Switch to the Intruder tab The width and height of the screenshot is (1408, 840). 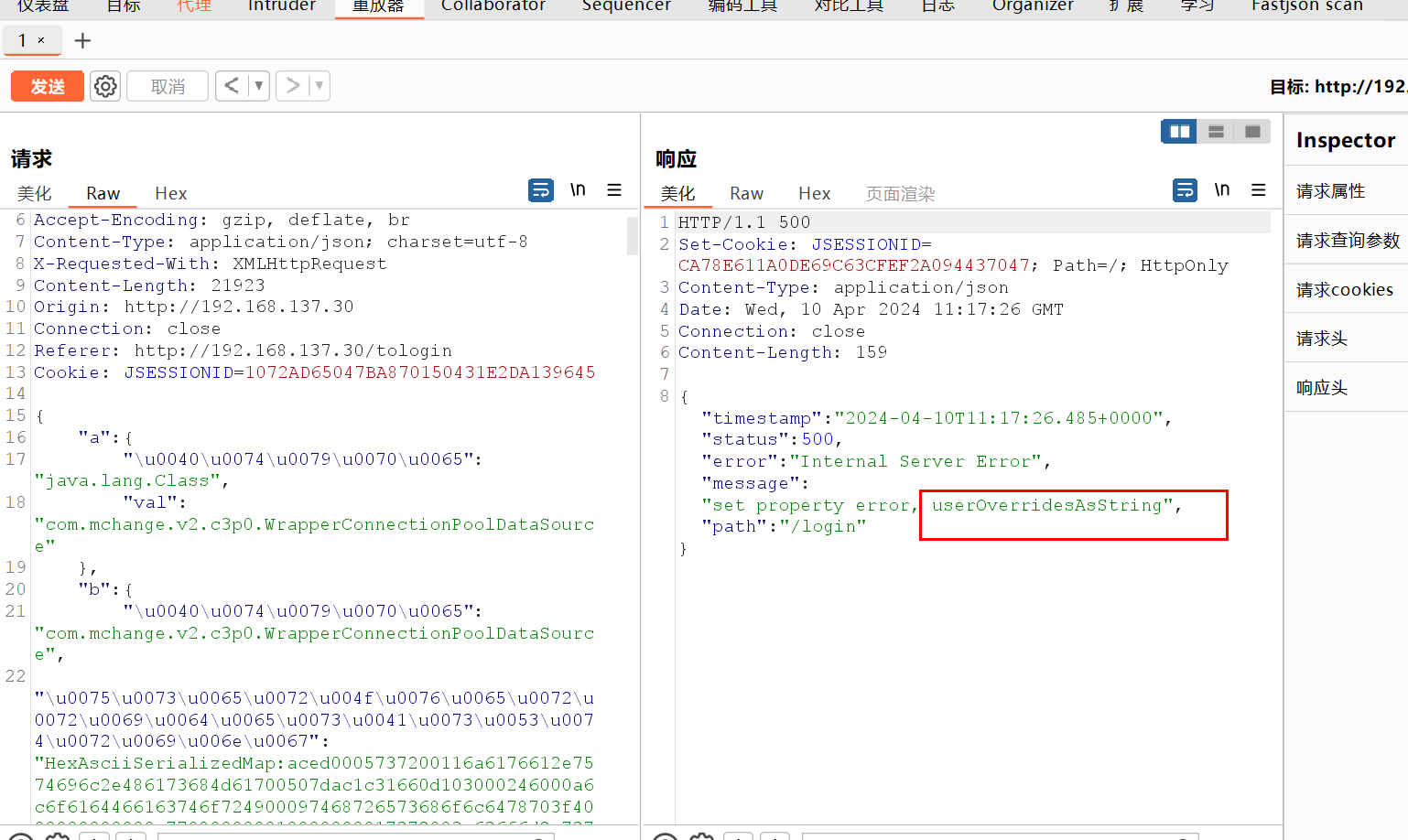click(282, 5)
